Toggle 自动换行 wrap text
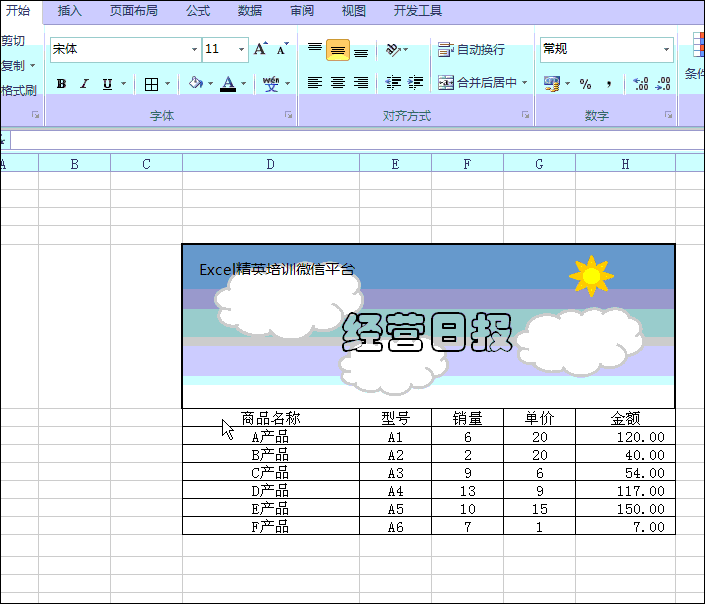 pos(471,49)
